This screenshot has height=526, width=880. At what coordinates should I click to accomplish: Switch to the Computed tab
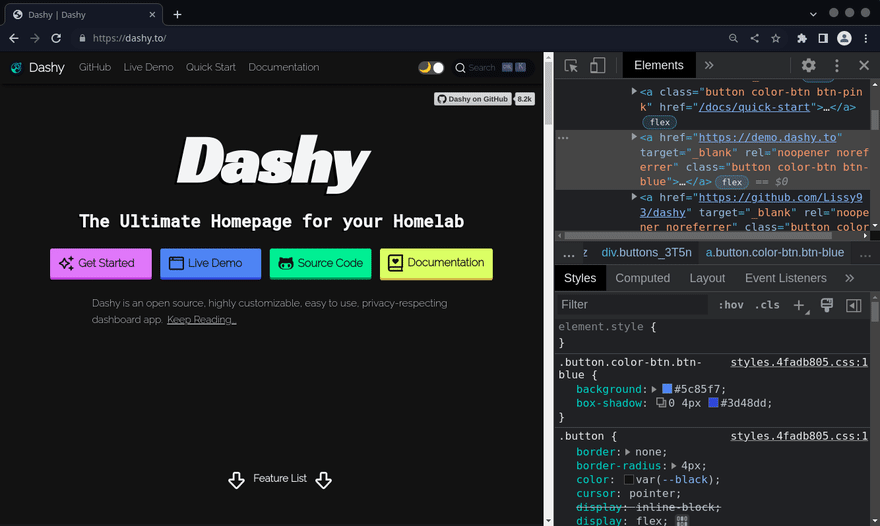coord(643,278)
